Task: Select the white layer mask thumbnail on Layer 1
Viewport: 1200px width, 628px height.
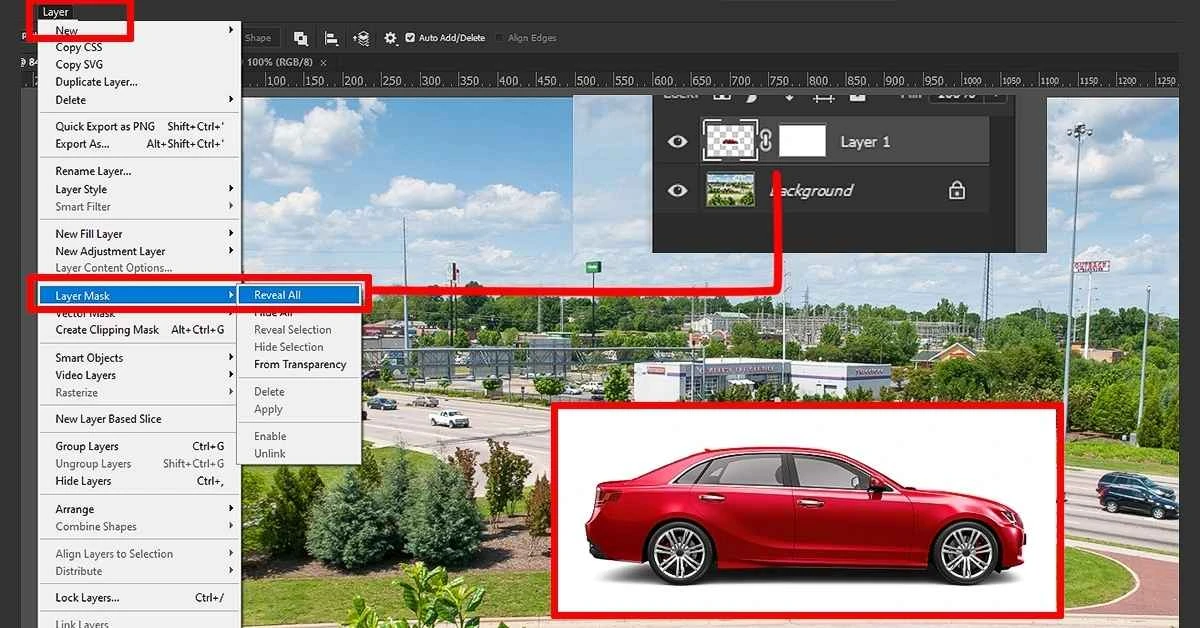Action: click(802, 142)
